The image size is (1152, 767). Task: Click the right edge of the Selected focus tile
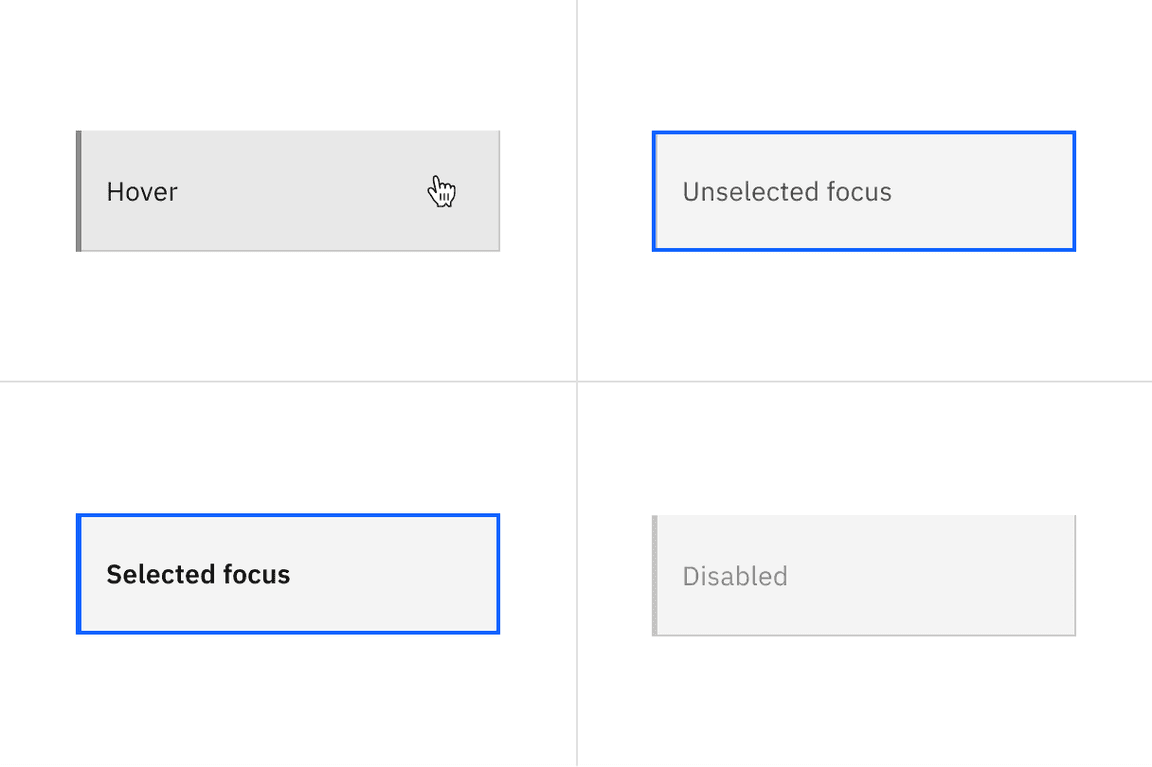[499, 574]
